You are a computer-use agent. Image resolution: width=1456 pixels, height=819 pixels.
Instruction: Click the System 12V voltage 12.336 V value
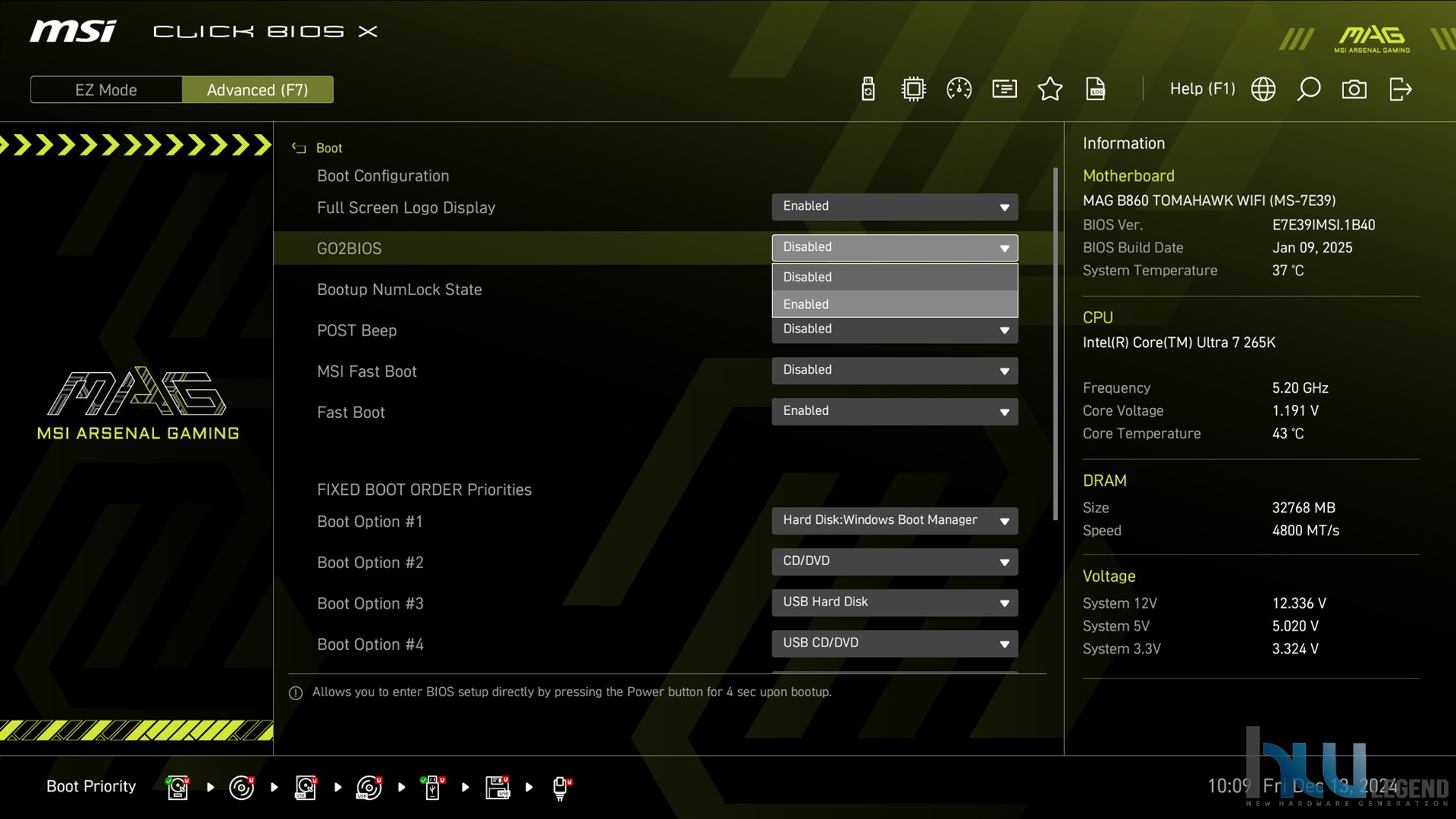pos(1299,603)
